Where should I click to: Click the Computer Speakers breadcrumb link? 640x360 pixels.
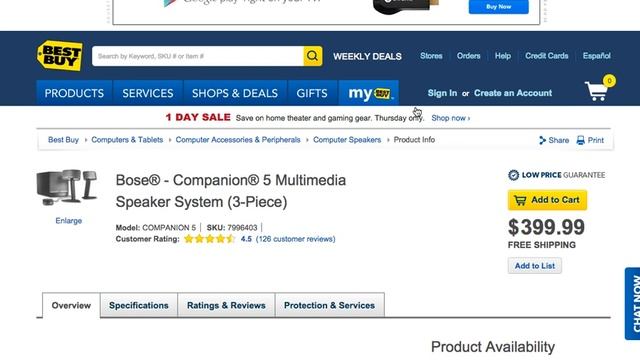click(x=347, y=140)
